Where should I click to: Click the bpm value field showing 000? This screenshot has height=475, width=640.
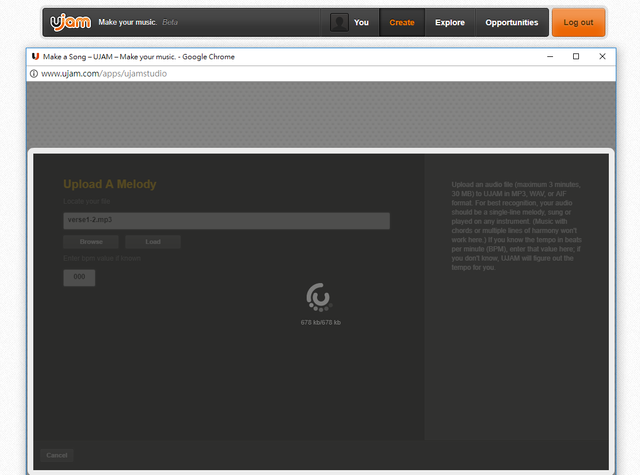(x=79, y=277)
